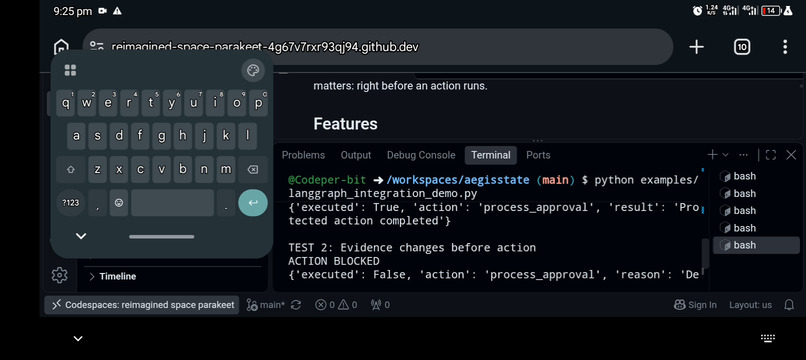Open notifications bell icon
This screenshot has width=806, height=360.
pos(789,305)
